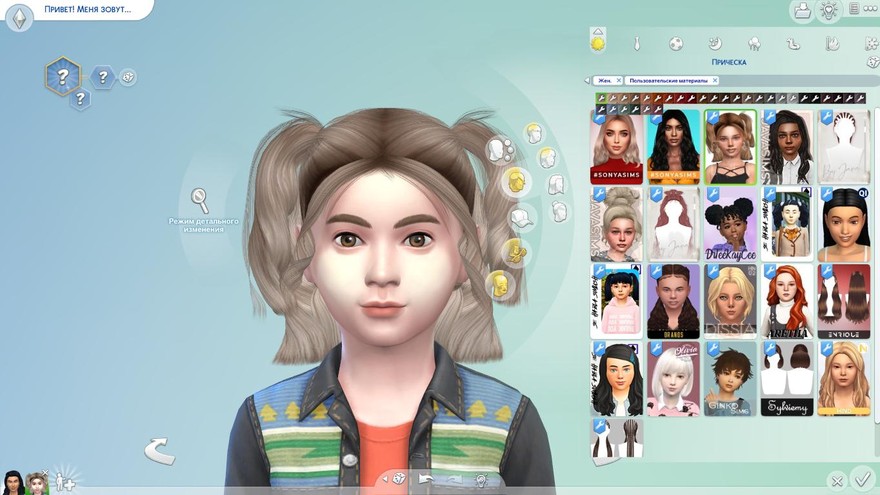880x495 pixels.
Task: Select the swimwear duck outfit category
Action: 793,44
